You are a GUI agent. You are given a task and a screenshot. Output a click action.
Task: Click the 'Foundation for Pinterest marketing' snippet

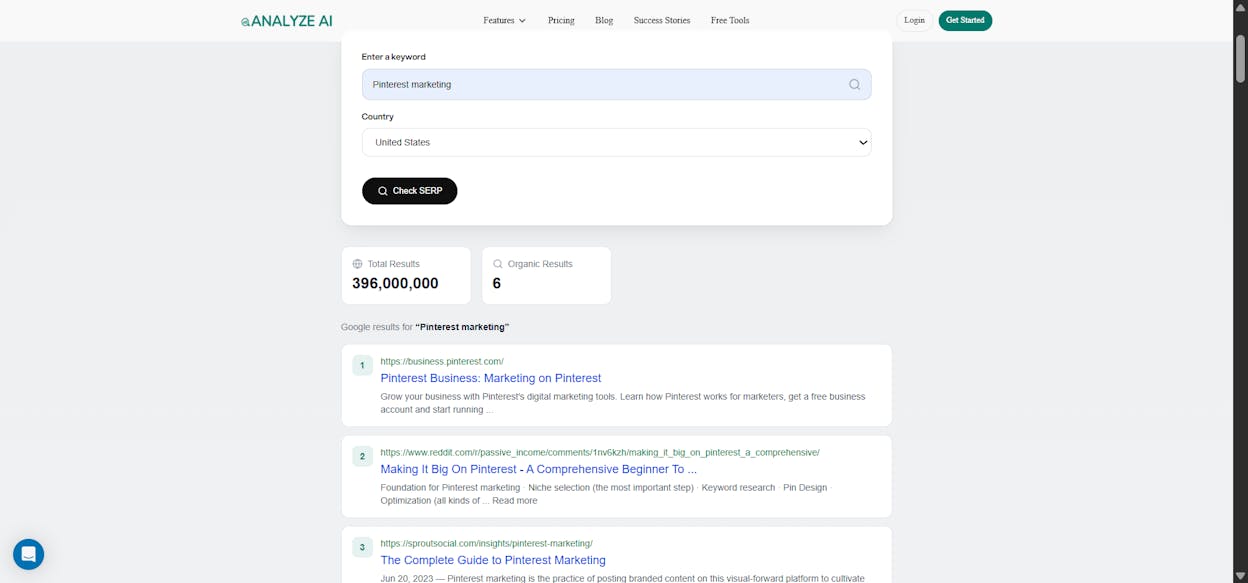click(x=605, y=494)
